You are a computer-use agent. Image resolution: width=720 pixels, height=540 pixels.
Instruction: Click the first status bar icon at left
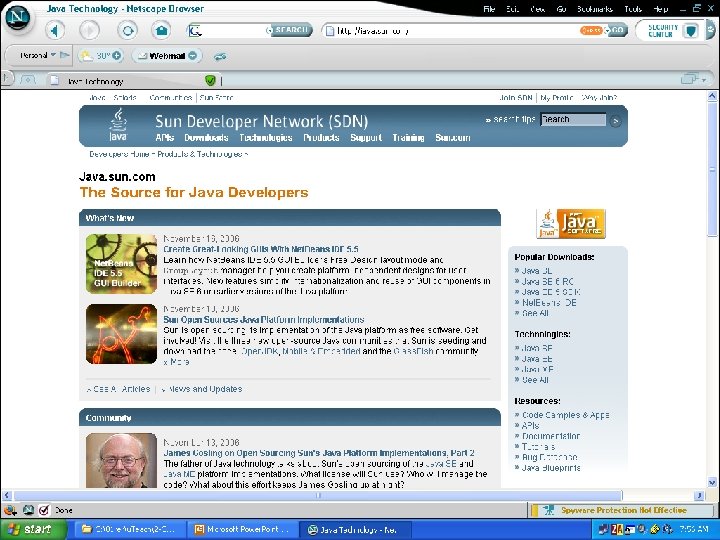[10, 510]
